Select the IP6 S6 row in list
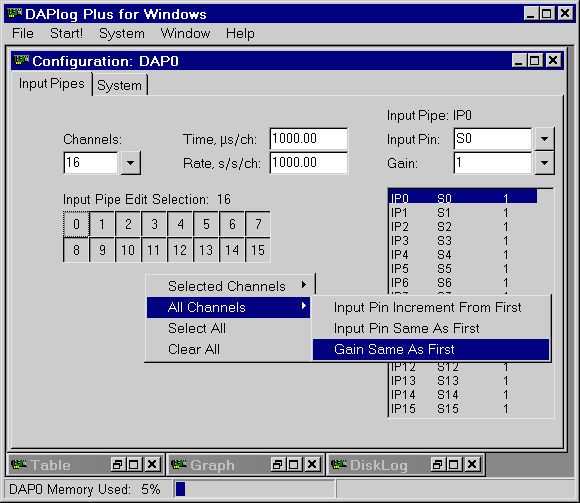This screenshot has width=580, height=503. [x=463, y=283]
